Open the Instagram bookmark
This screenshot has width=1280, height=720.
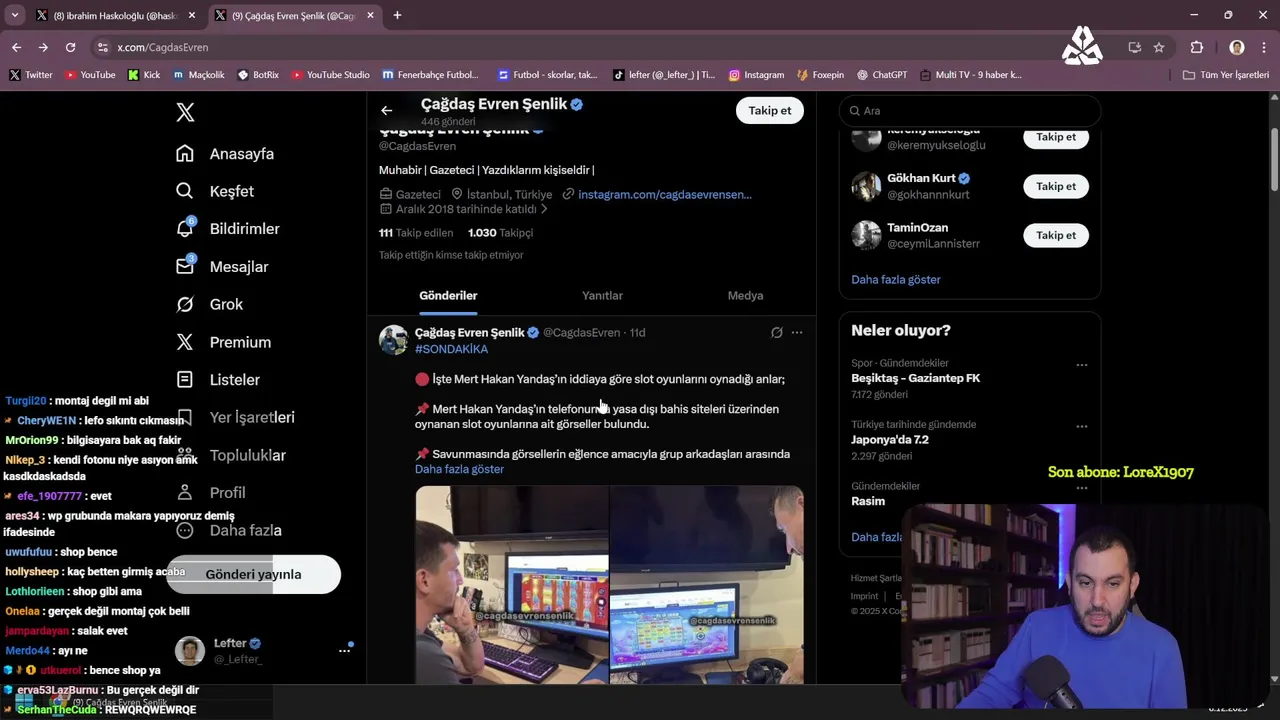[x=756, y=75]
